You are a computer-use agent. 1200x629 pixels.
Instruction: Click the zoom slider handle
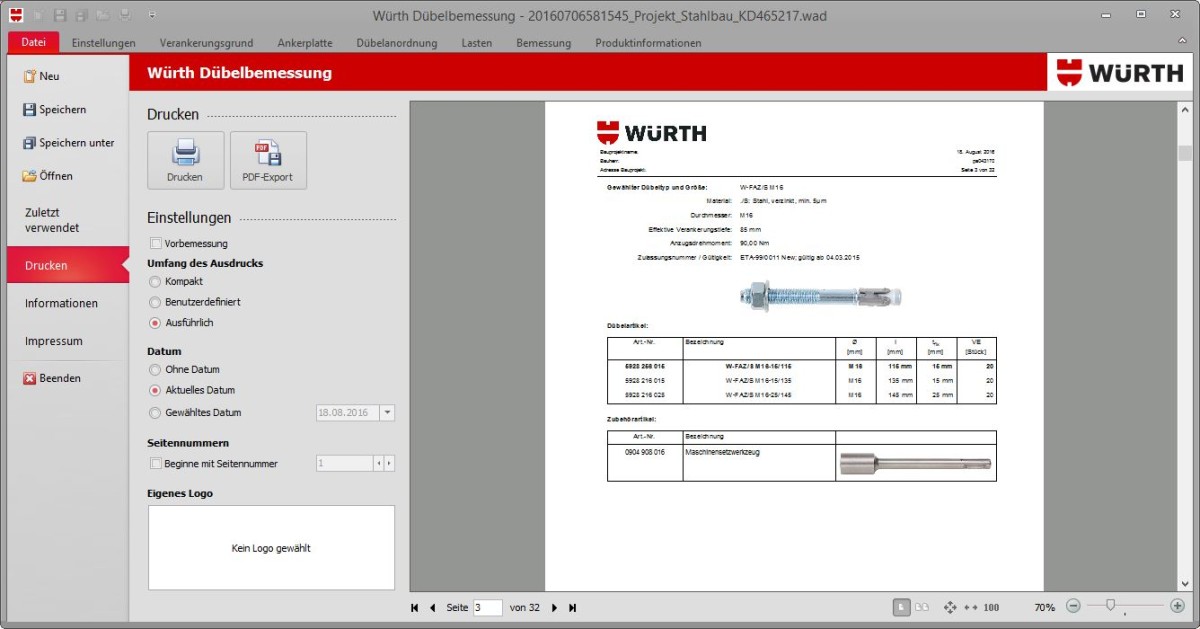click(x=1110, y=605)
